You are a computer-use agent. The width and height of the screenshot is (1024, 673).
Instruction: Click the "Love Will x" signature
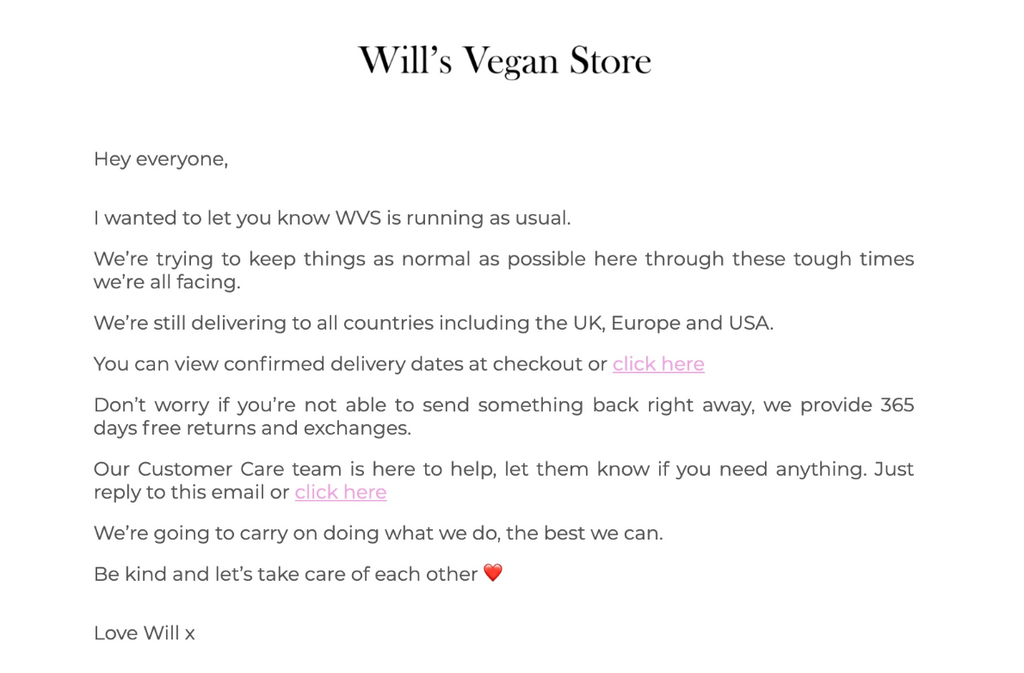pos(144,633)
